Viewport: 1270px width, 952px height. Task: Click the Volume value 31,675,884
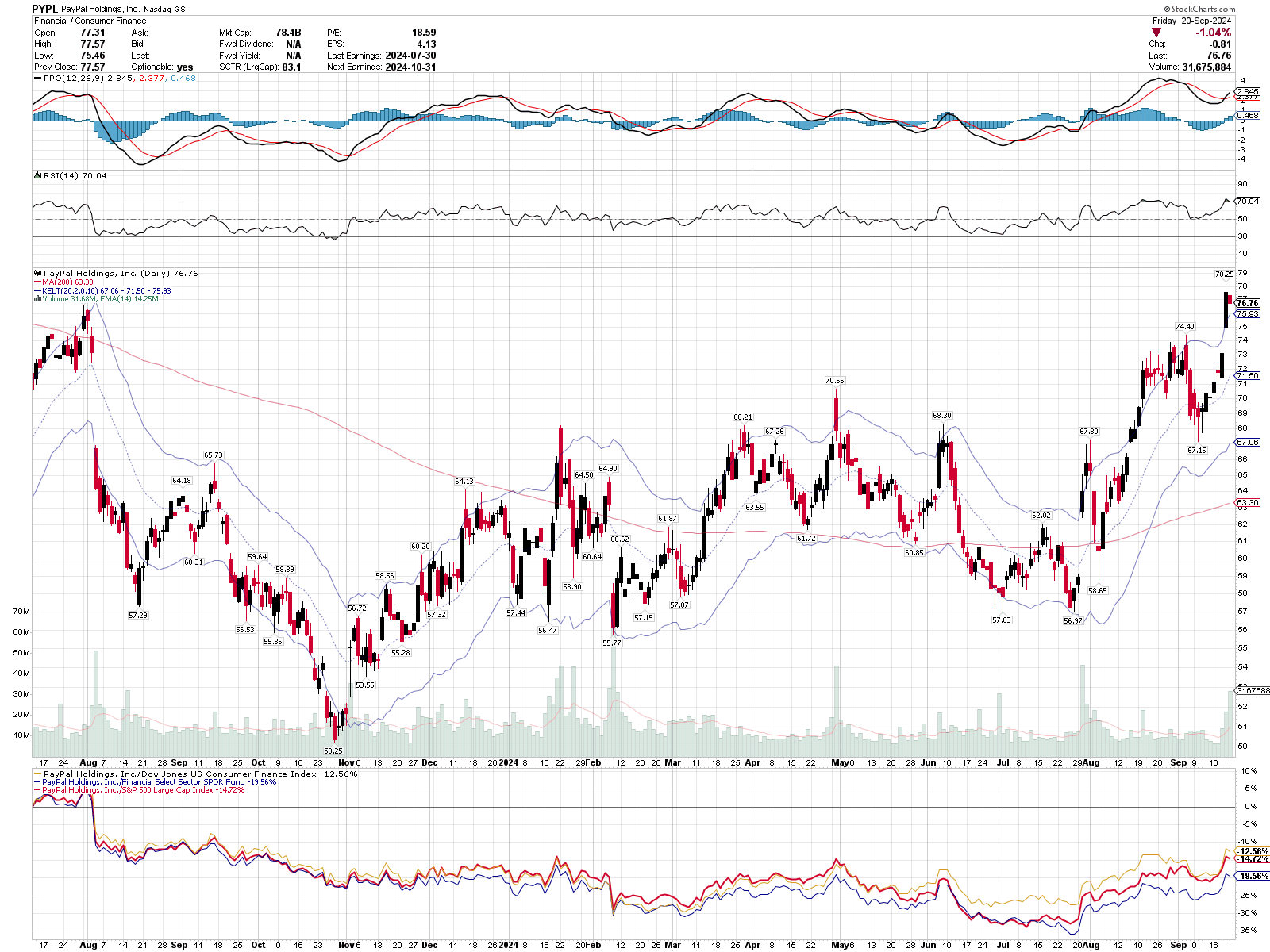1207,67
